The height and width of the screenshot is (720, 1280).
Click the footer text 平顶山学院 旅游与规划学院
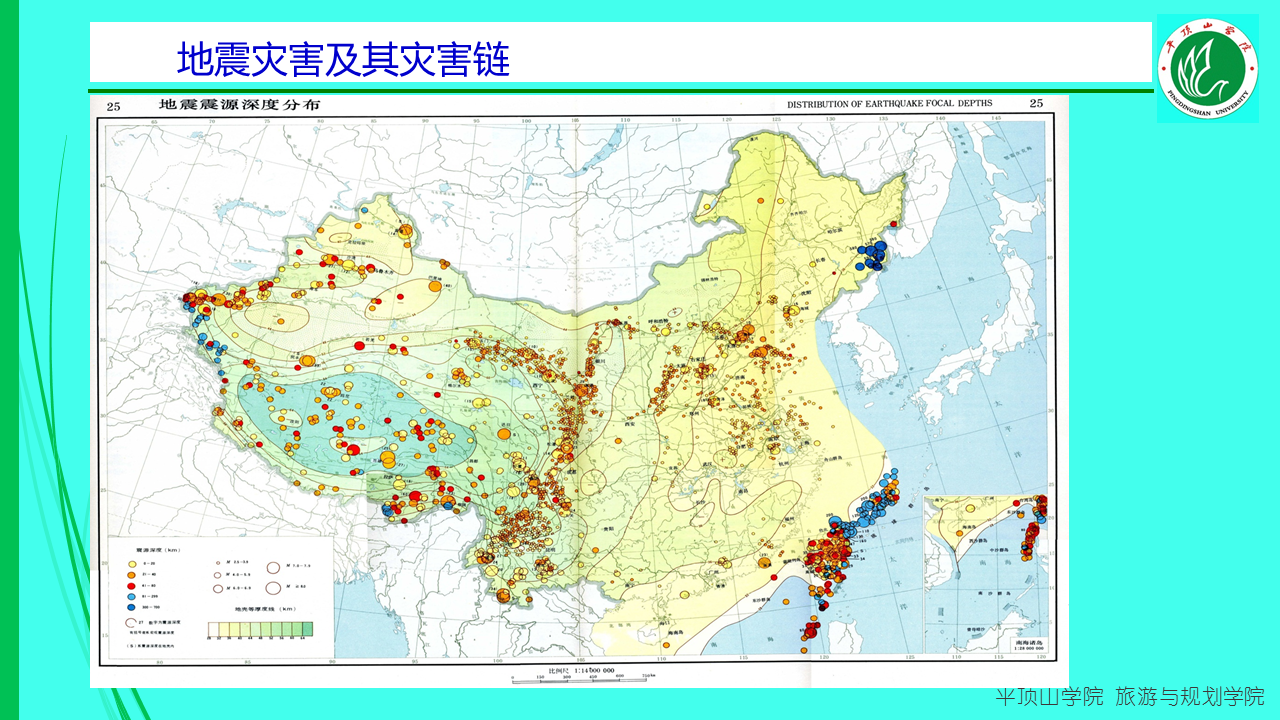pyautogui.click(x=1129, y=696)
